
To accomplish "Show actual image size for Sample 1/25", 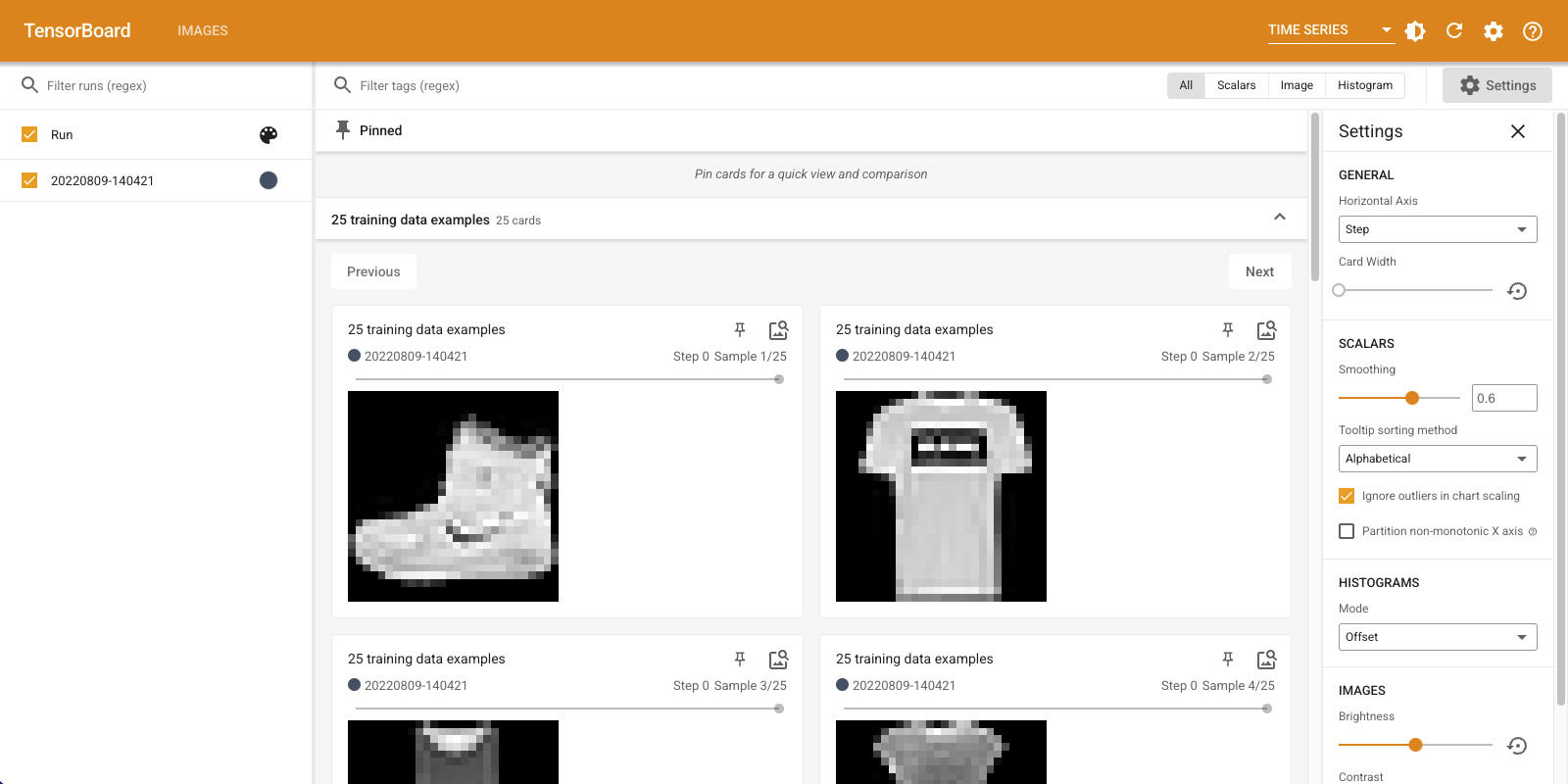I will (778, 330).
